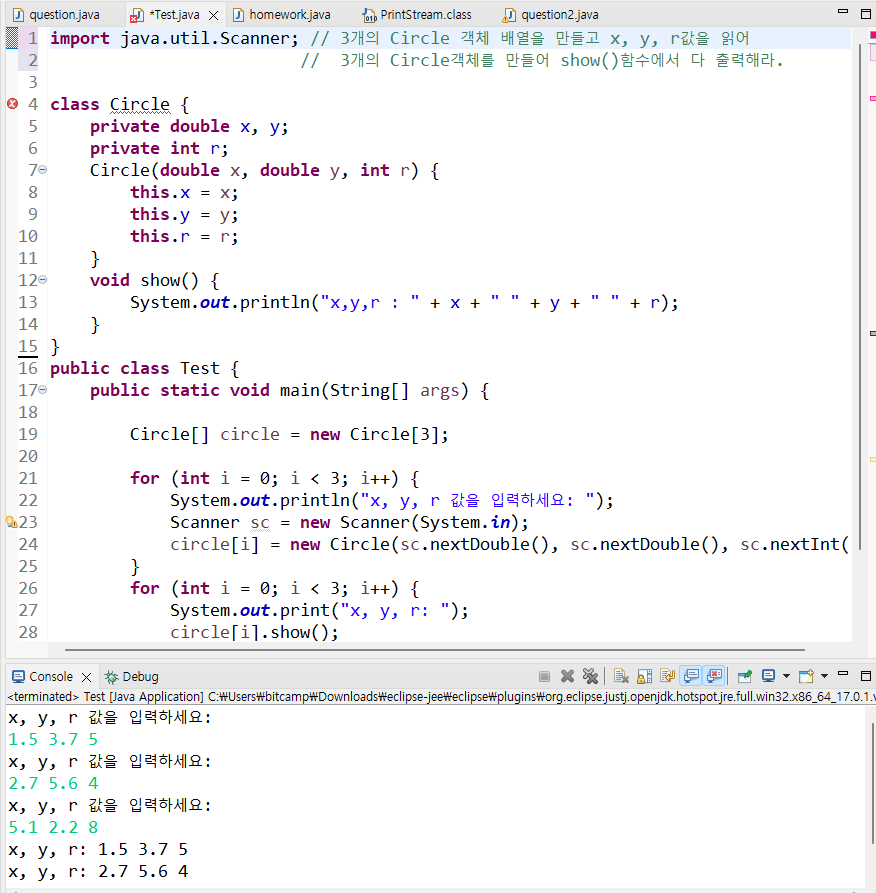876x893 pixels.
Task: Click console input '2.7 5.6 4'
Action: pos(53,783)
